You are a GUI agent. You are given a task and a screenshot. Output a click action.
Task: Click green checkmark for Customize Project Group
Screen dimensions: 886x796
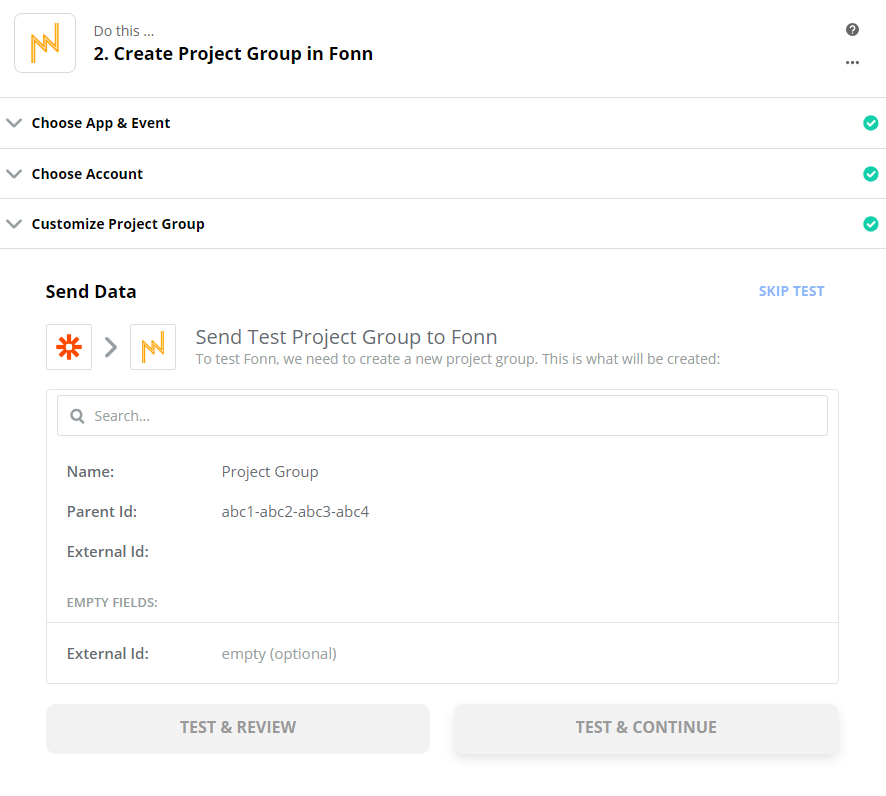click(871, 224)
